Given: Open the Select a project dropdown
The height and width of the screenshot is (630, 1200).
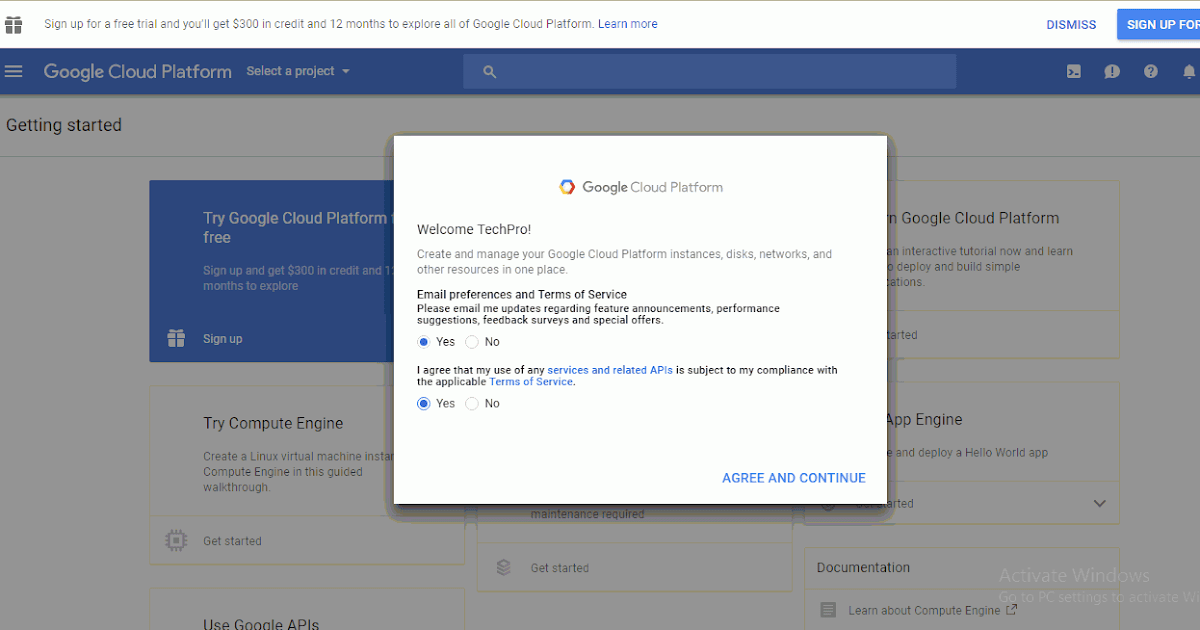Looking at the screenshot, I should click(297, 71).
